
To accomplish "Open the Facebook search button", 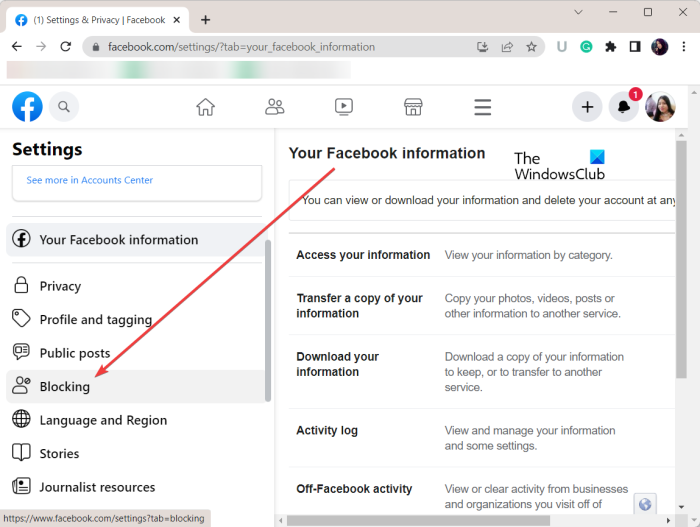I will [64, 107].
